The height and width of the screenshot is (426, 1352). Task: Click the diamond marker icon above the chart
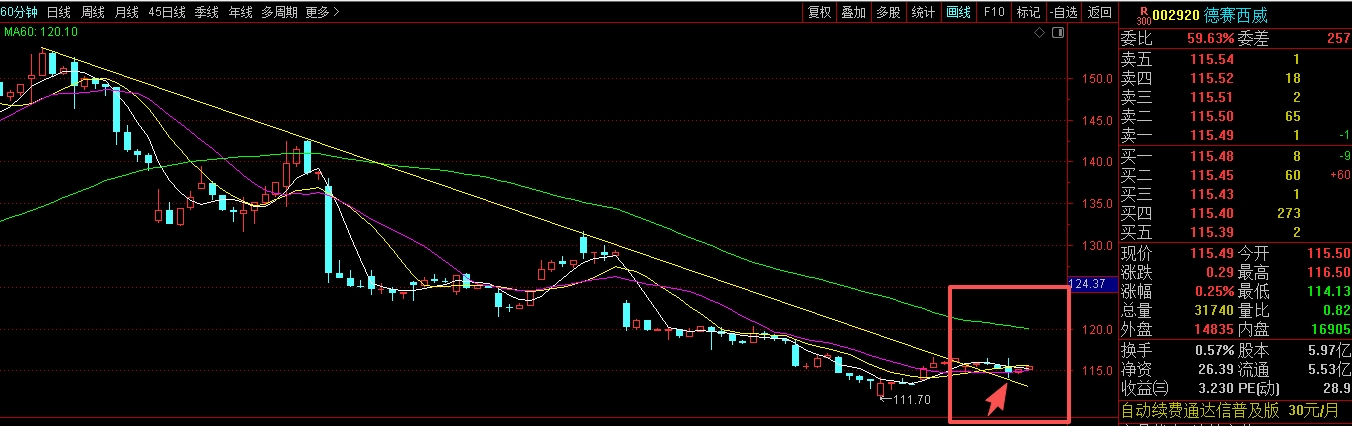point(1040,33)
